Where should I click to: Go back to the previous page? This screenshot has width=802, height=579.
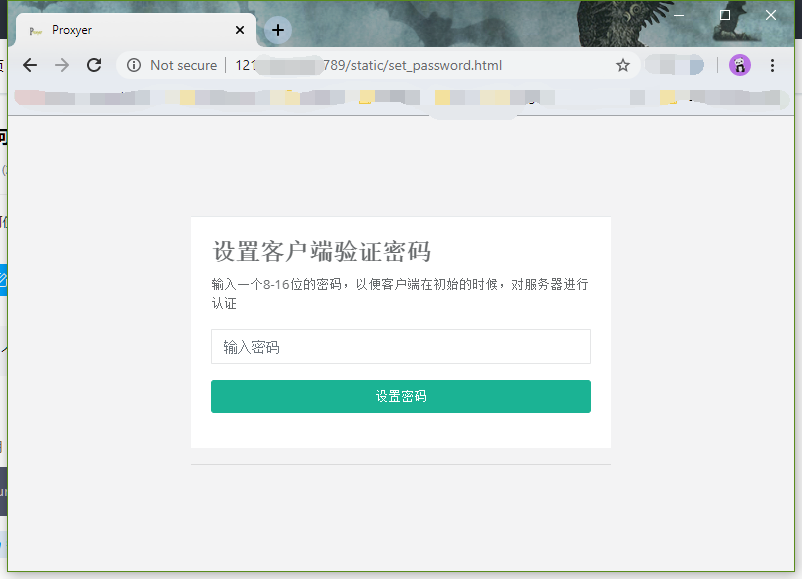[x=30, y=65]
